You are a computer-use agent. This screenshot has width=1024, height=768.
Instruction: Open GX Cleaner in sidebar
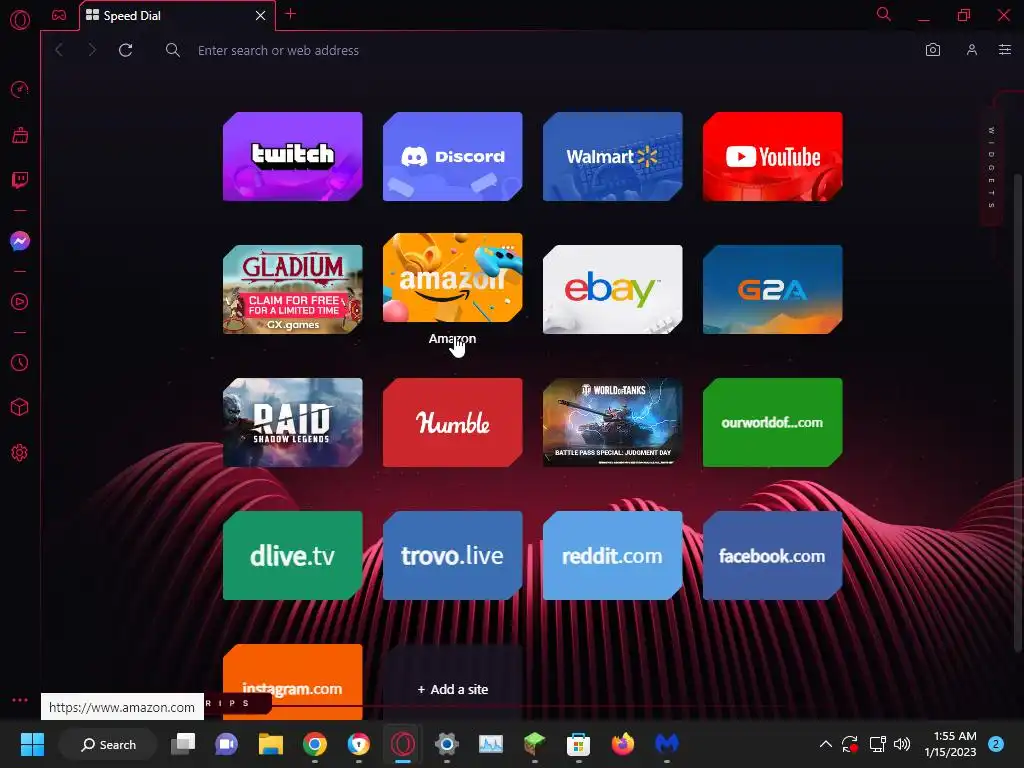20,135
